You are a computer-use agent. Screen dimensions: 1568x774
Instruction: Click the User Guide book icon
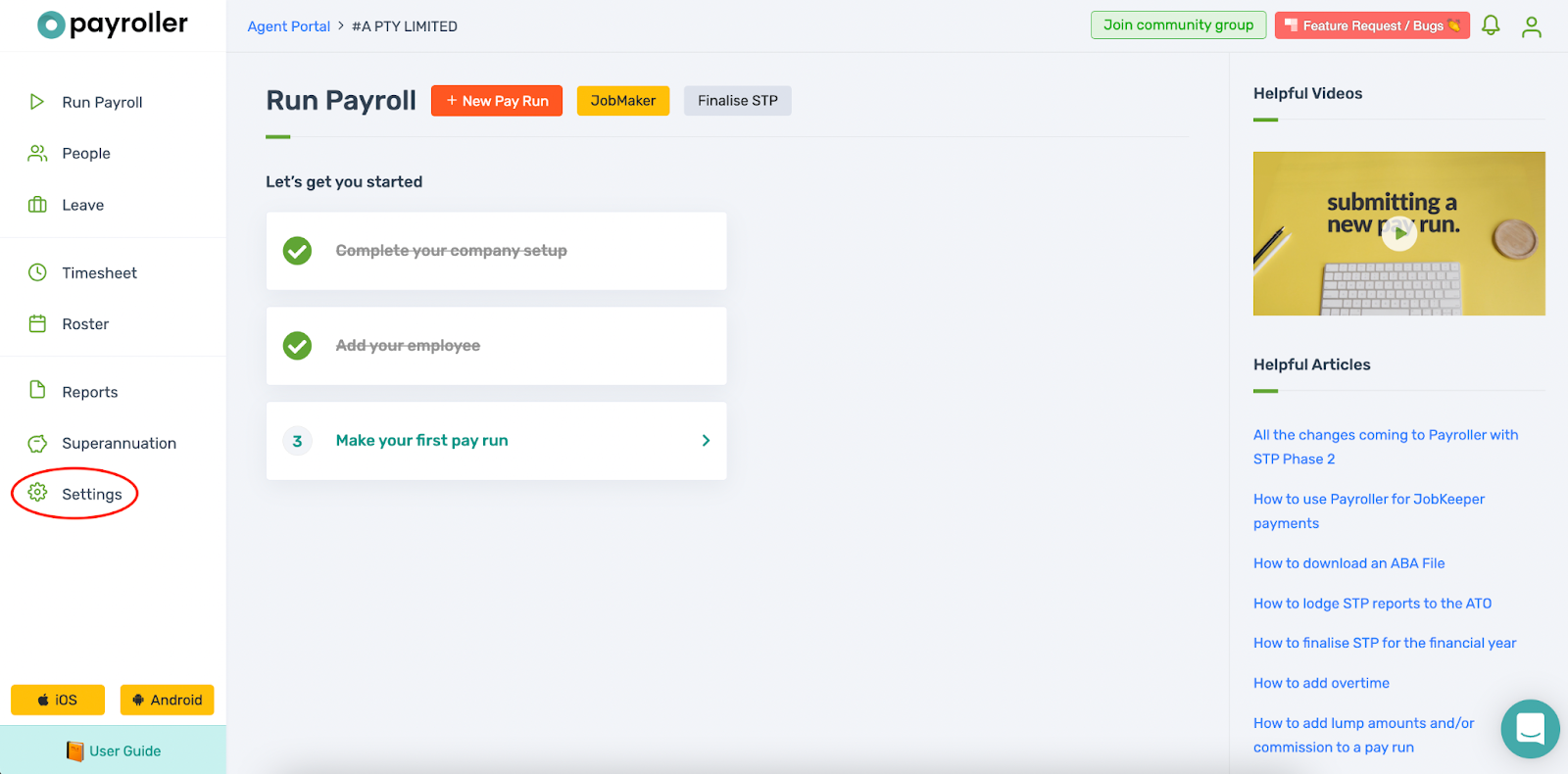point(74,750)
